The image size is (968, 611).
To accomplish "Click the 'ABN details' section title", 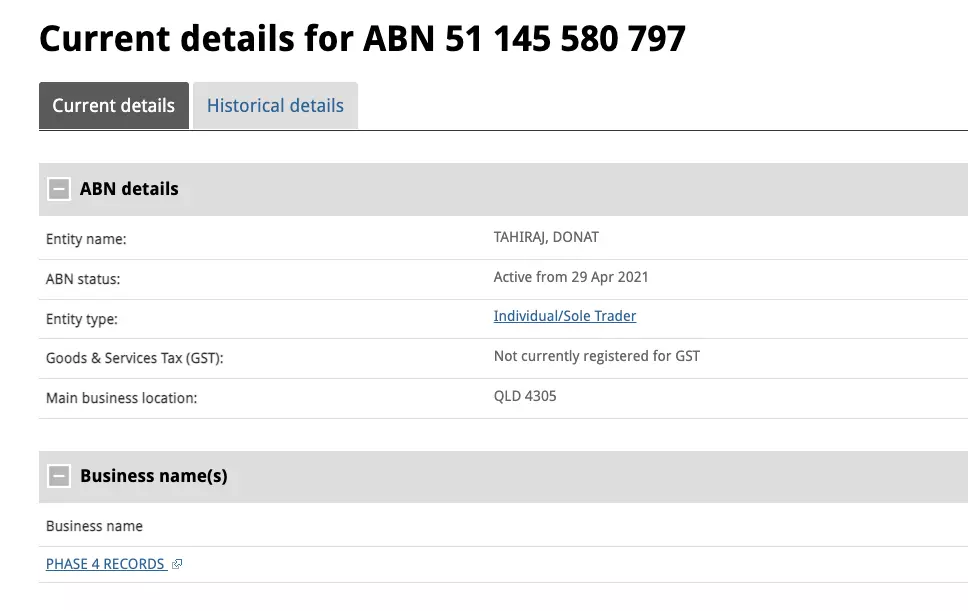I will (129, 189).
